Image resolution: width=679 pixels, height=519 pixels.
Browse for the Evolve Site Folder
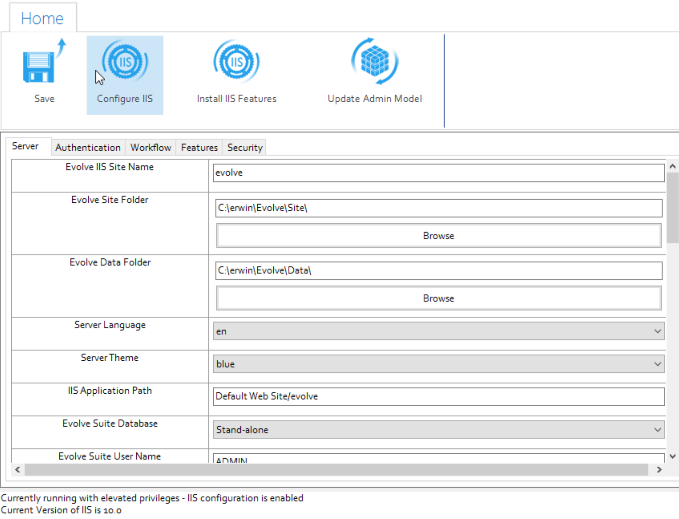(438, 236)
